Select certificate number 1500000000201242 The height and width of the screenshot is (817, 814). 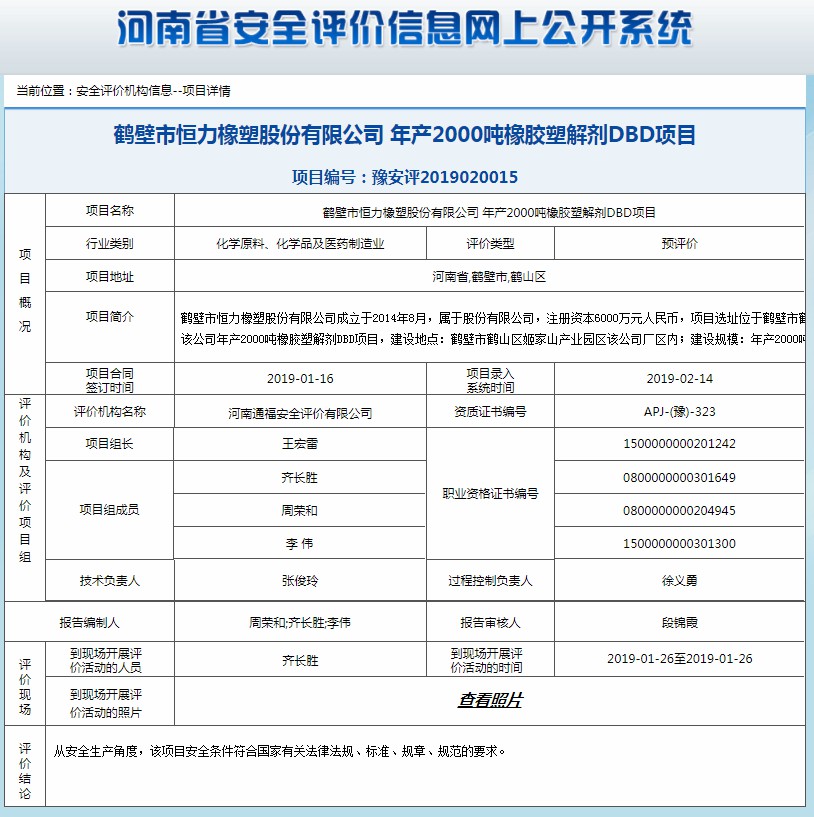(680, 444)
